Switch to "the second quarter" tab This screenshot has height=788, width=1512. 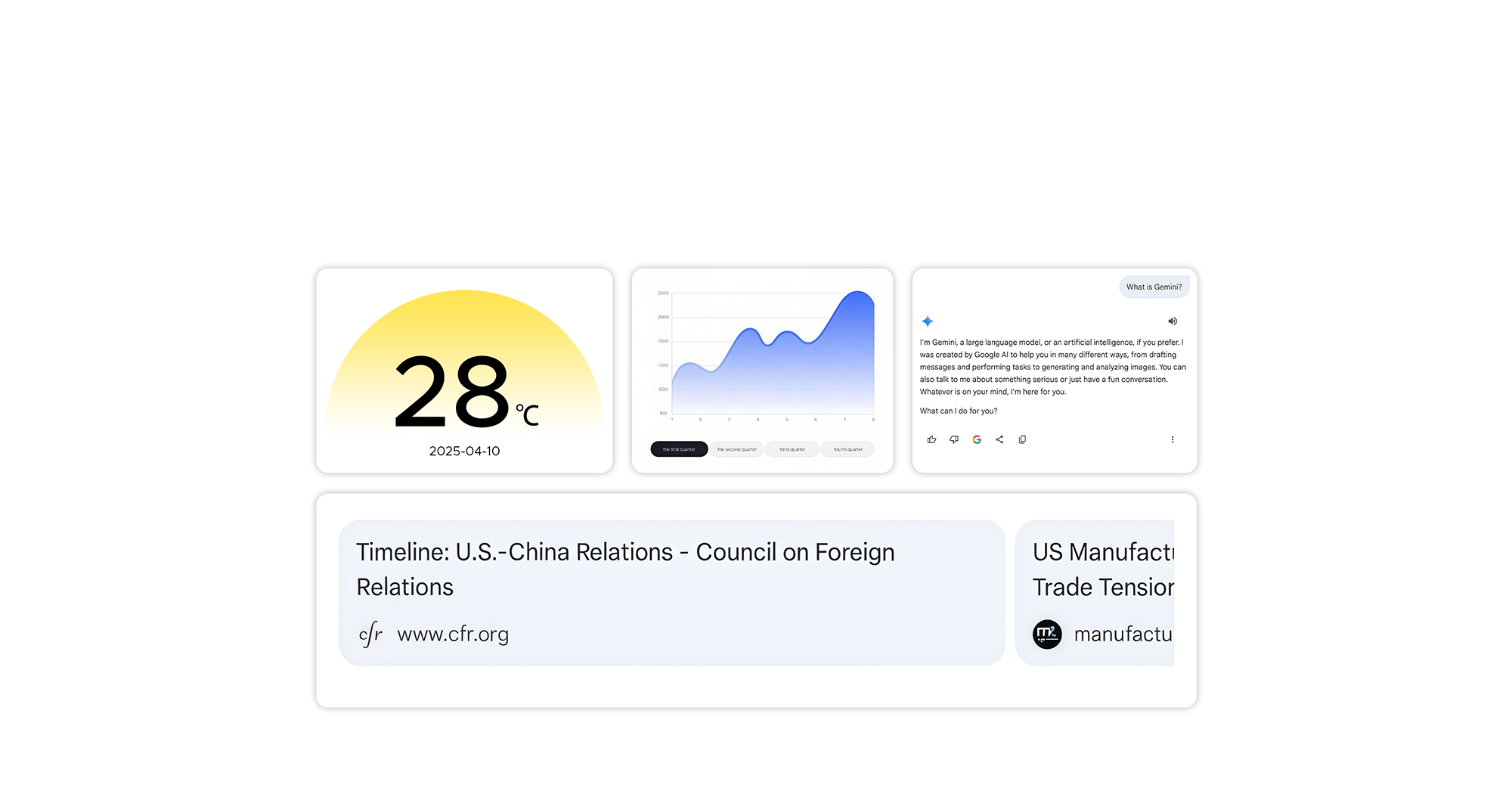[737, 449]
